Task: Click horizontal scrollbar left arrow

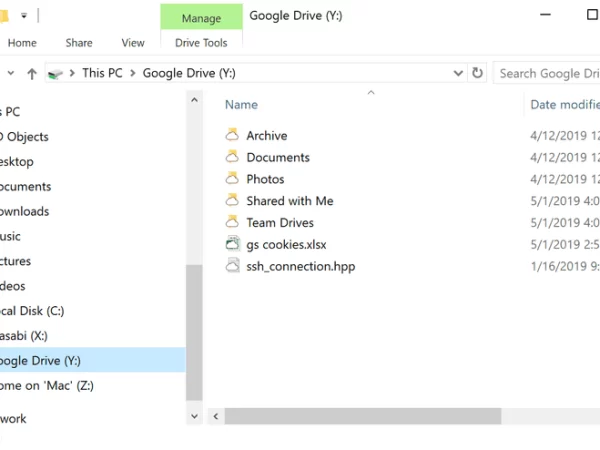Action: [x=216, y=416]
